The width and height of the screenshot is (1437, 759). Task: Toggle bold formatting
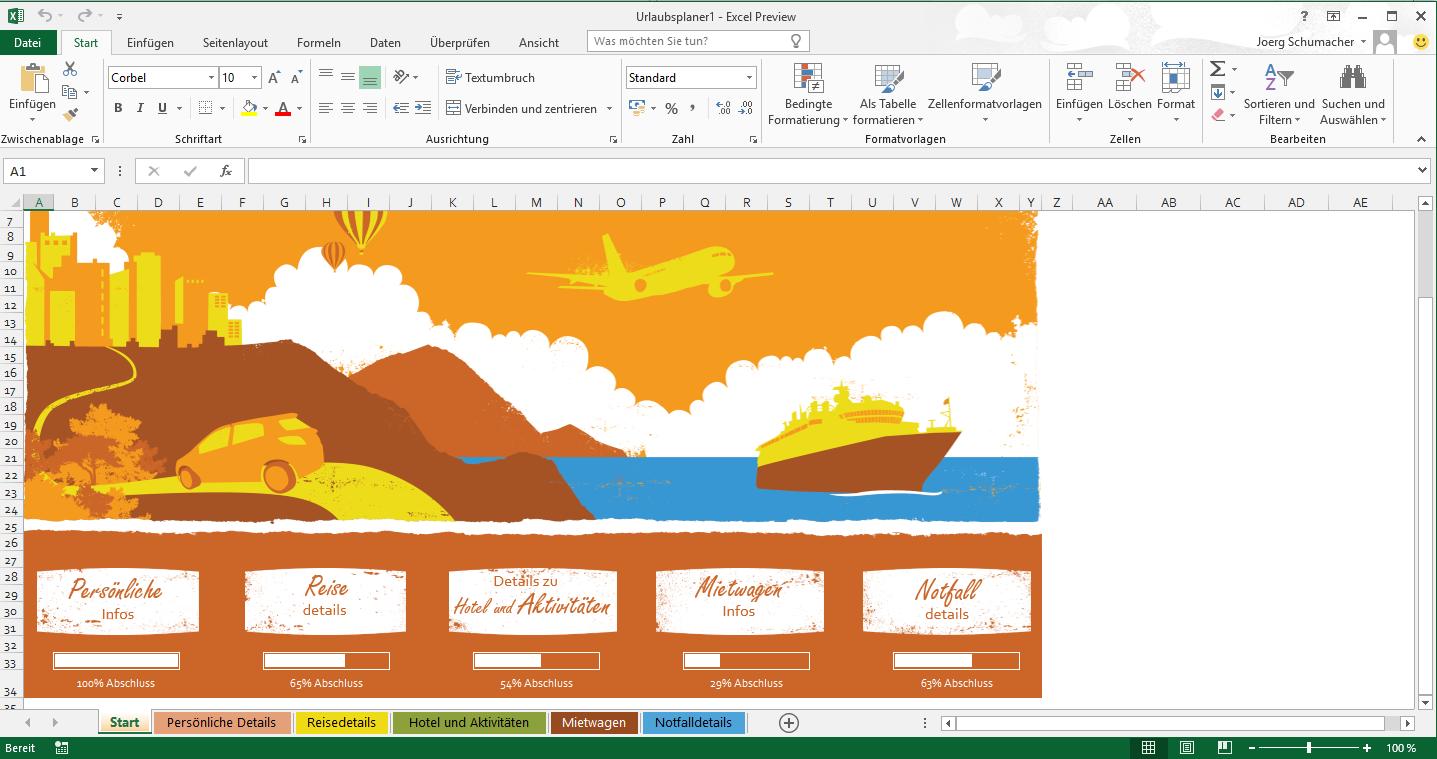[x=118, y=108]
